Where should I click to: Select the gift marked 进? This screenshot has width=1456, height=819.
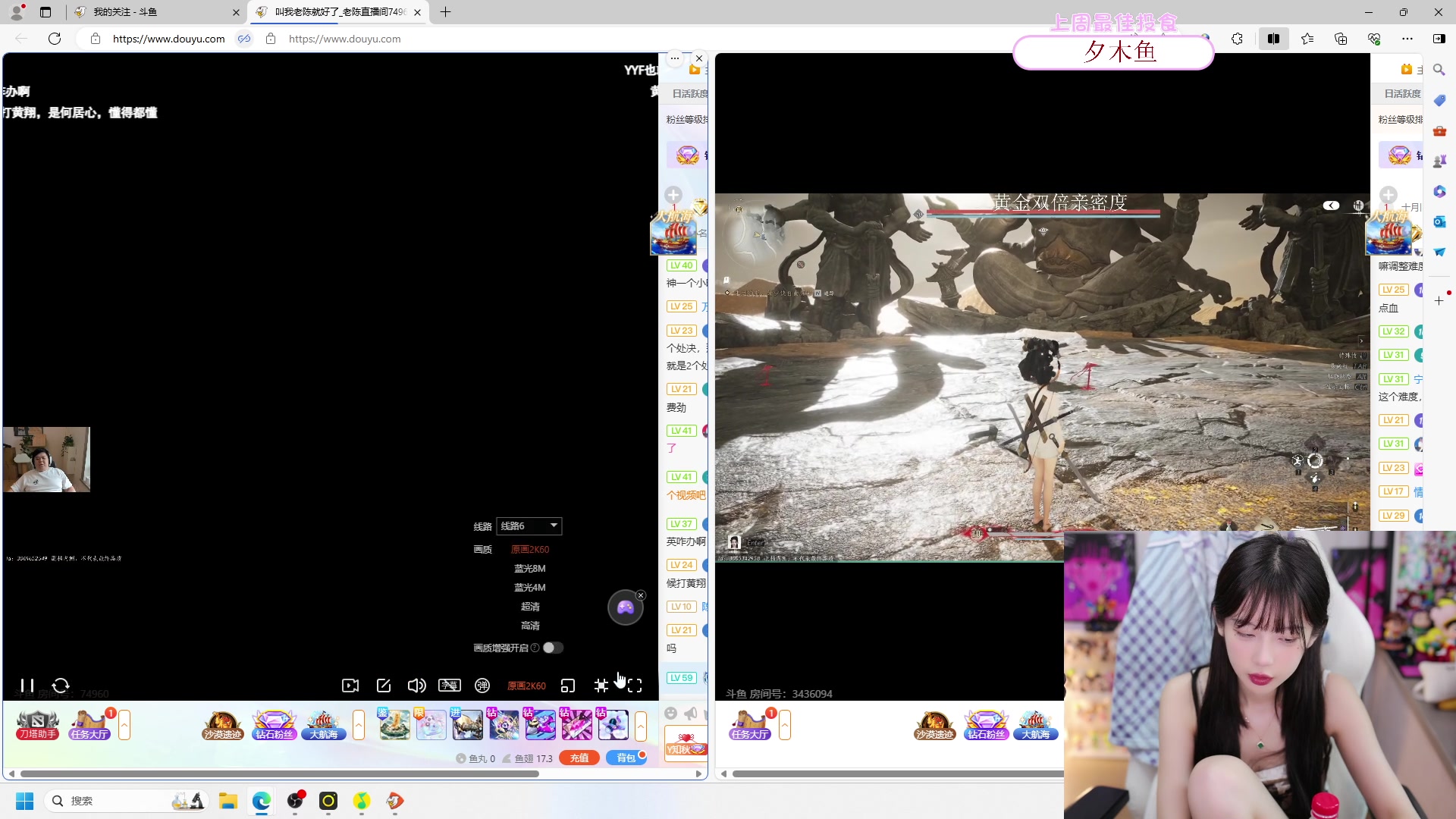(467, 724)
